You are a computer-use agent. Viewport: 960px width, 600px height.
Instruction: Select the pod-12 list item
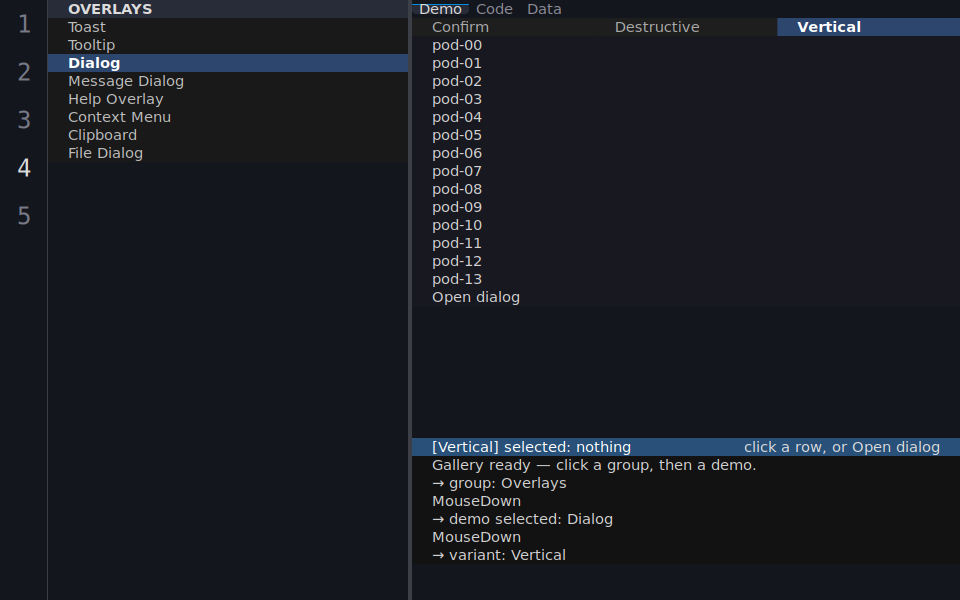click(x=686, y=261)
